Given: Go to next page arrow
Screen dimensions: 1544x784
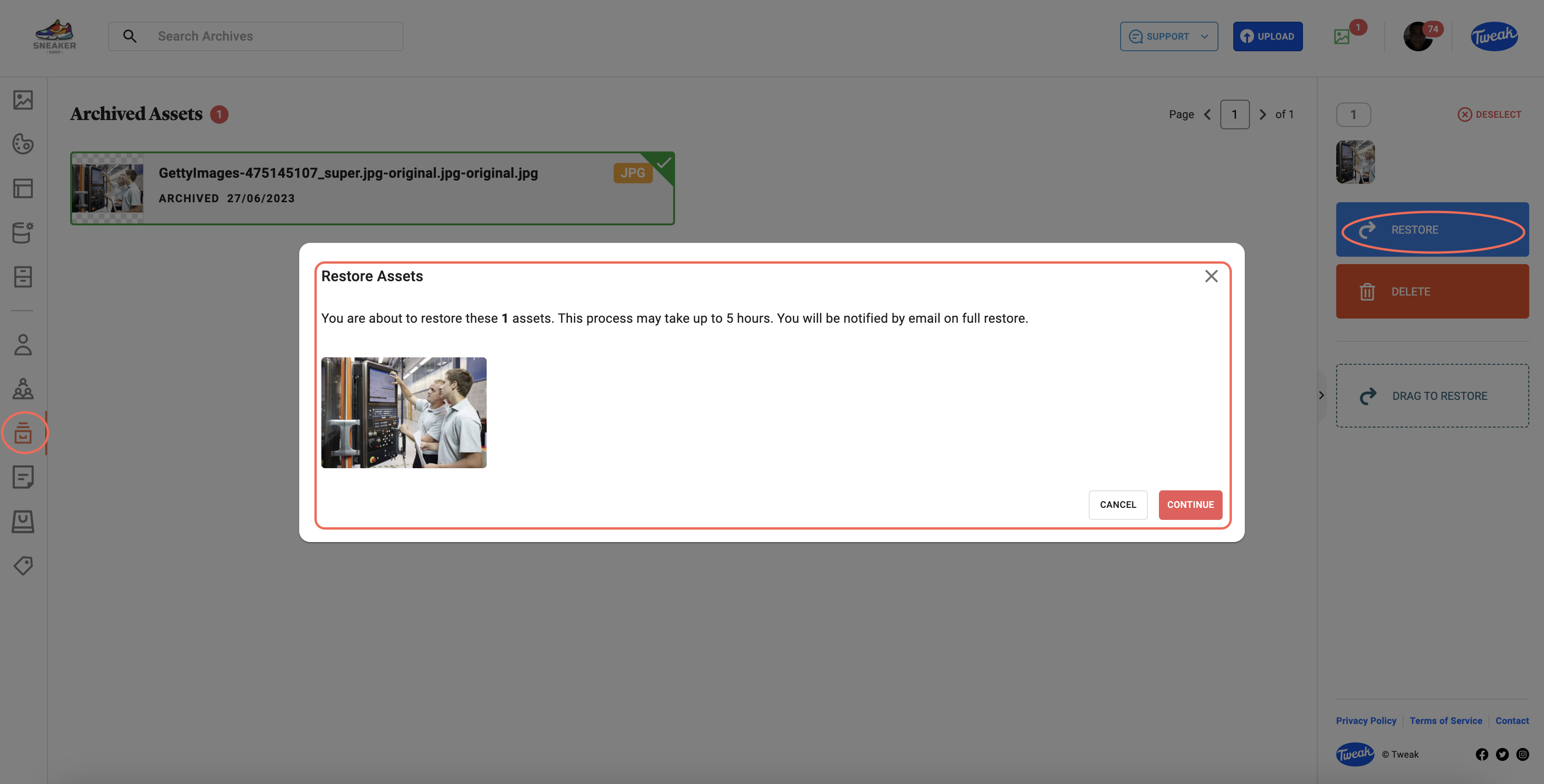Looking at the screenshot, I should 1262,115.
